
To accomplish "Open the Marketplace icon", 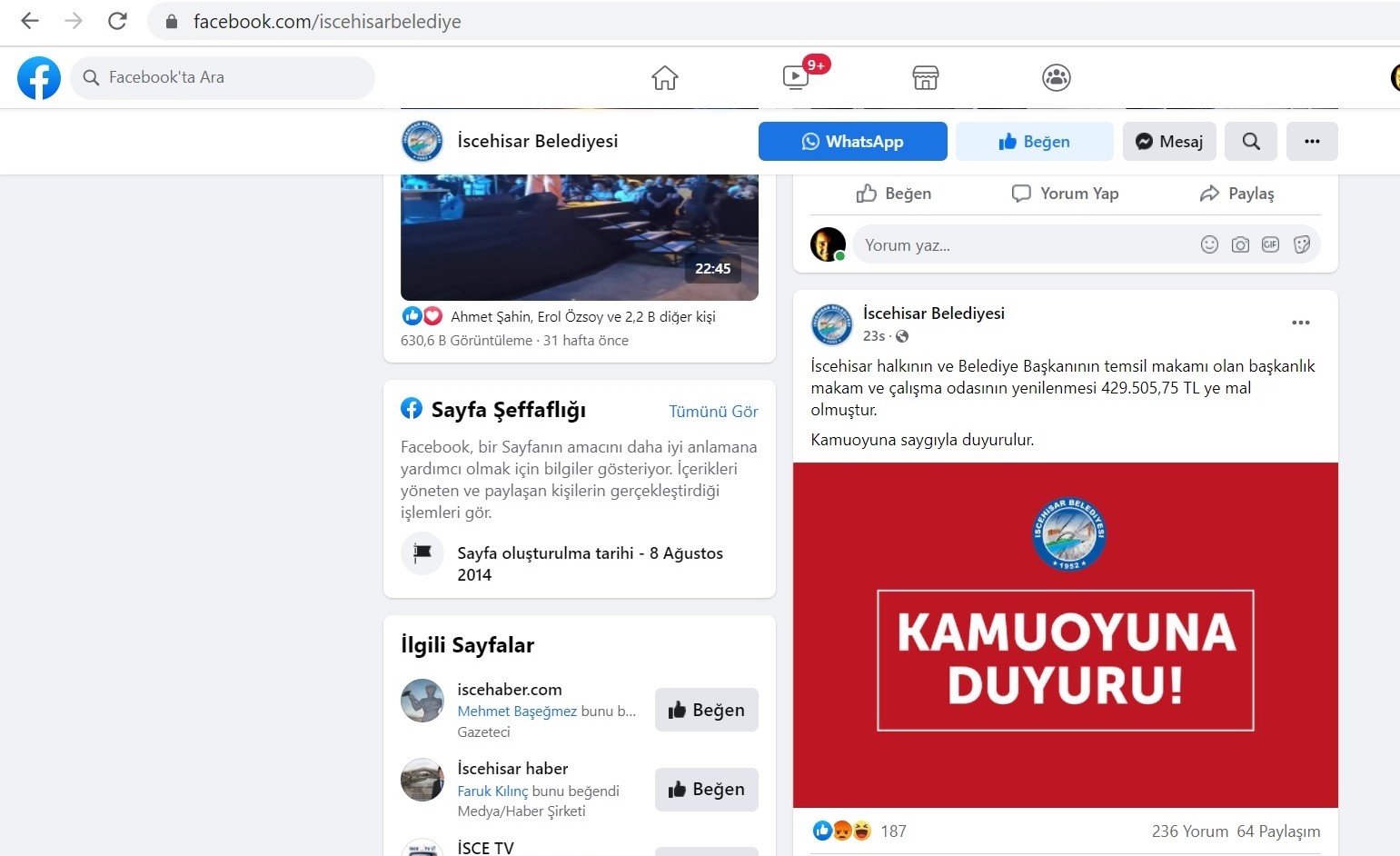I will (x=925, y=78).
